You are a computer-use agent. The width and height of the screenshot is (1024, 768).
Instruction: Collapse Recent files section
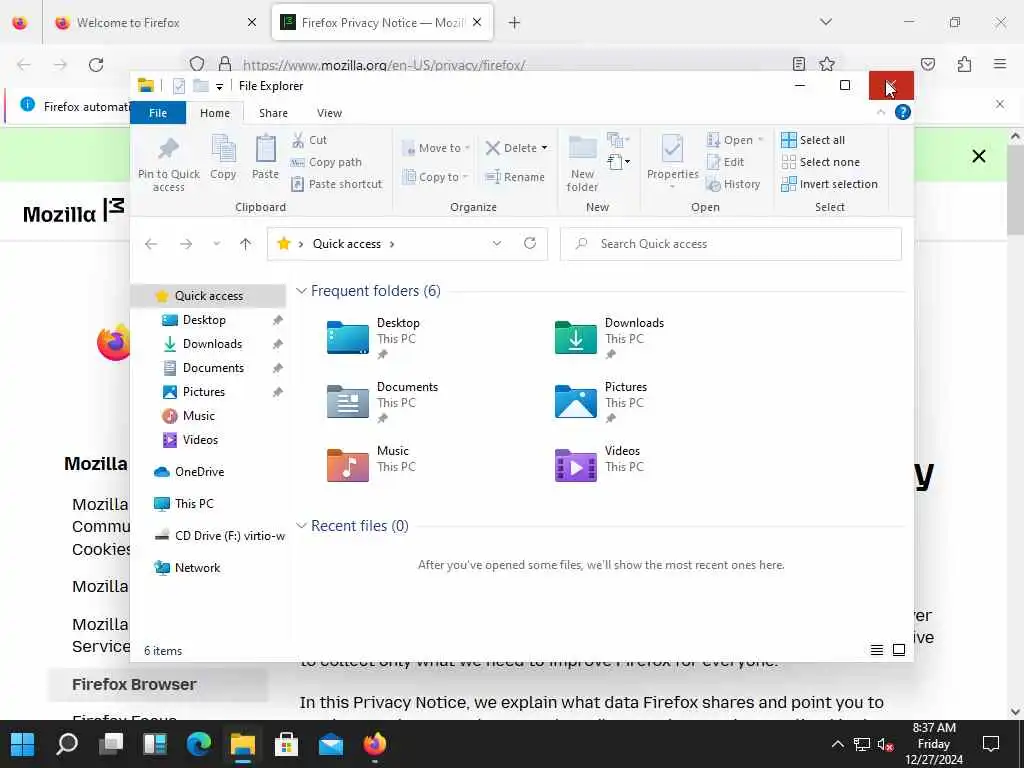tap(301, 526)
